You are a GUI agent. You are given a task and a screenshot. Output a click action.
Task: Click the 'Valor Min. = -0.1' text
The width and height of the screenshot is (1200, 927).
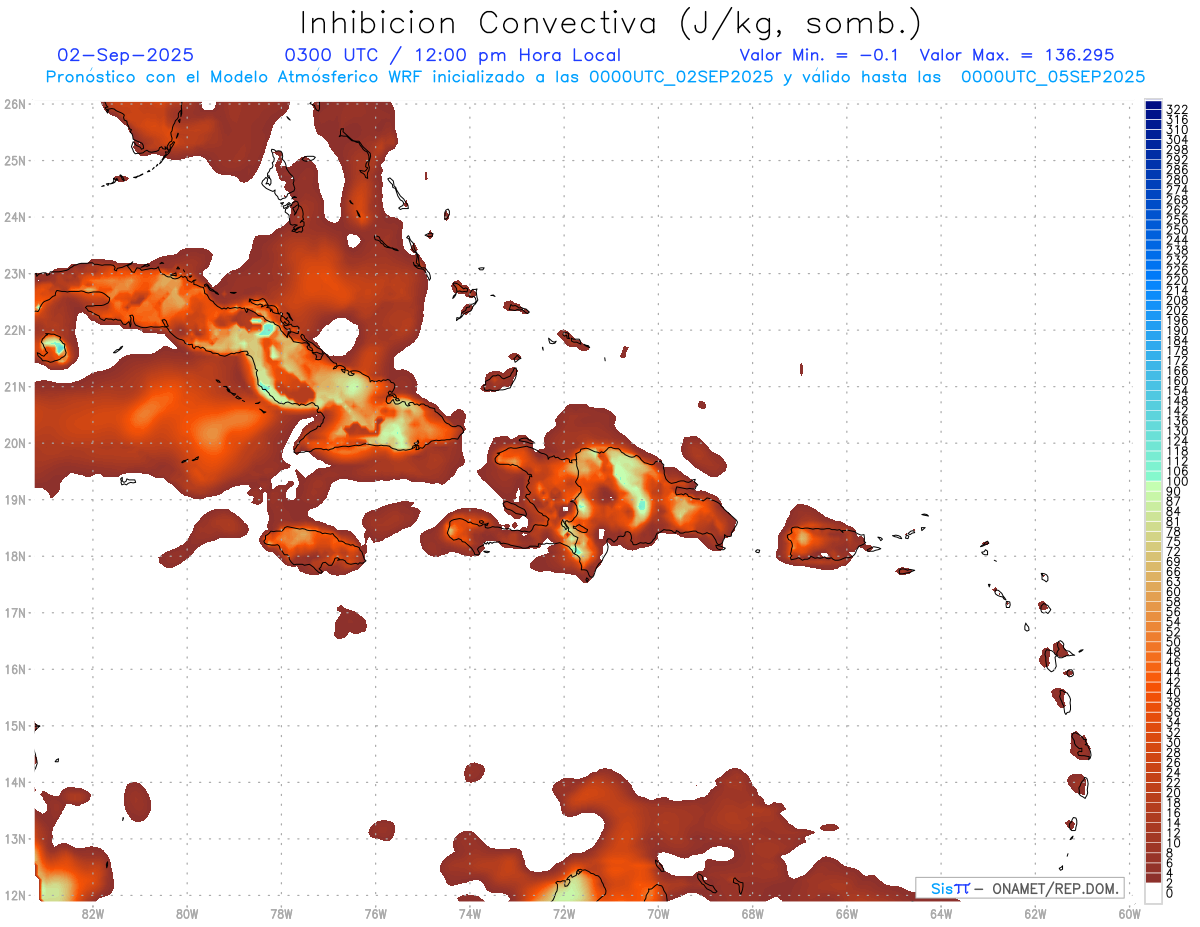821,55
